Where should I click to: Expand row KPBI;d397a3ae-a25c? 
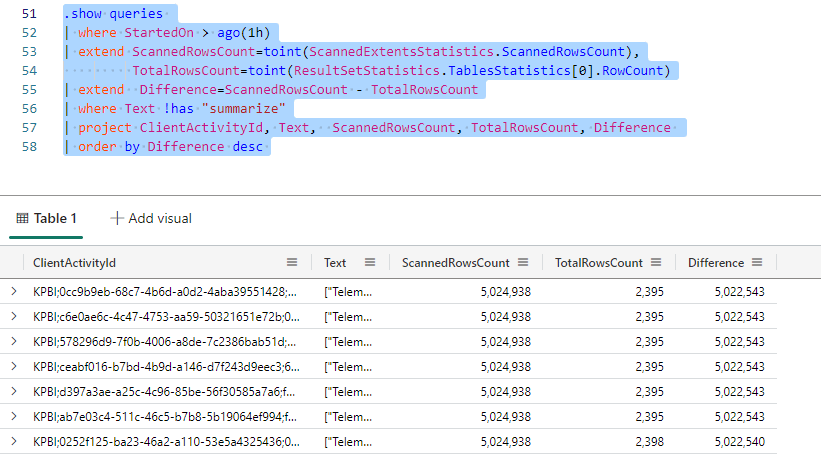click(x=14, y=392)
